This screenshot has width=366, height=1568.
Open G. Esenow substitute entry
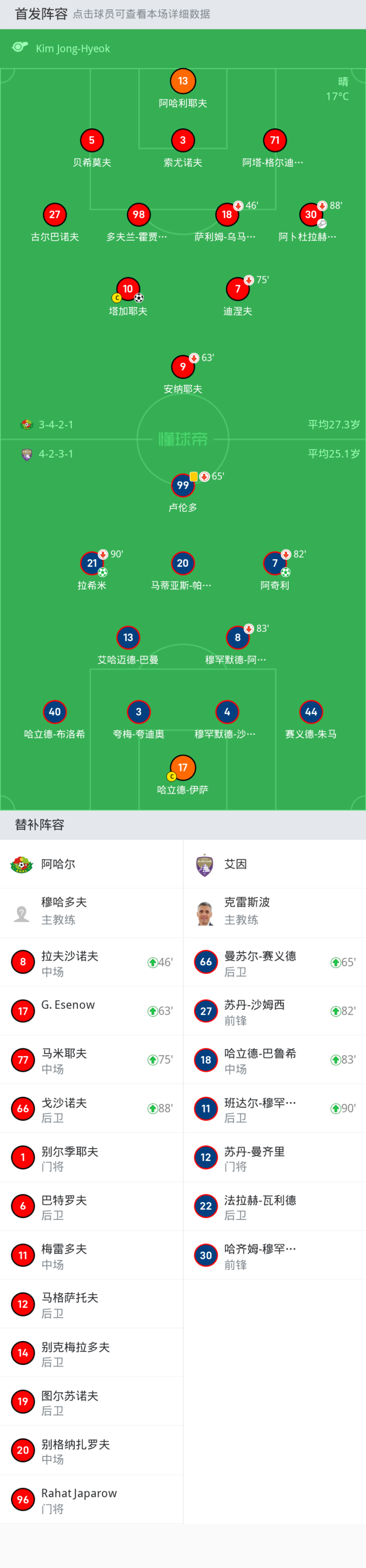91,1011
